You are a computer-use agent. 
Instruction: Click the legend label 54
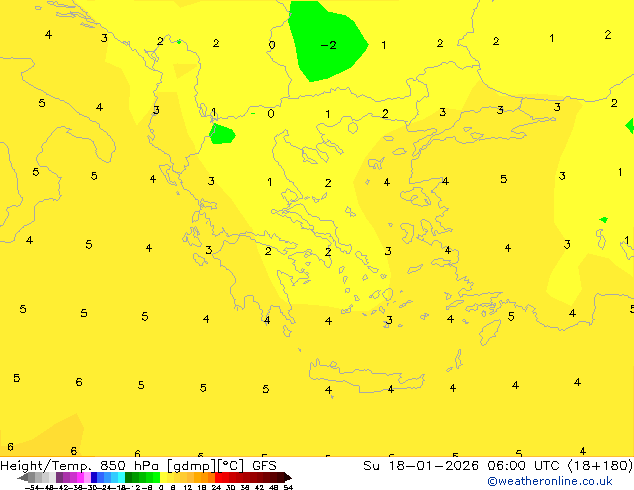click(x=288, y=488)
